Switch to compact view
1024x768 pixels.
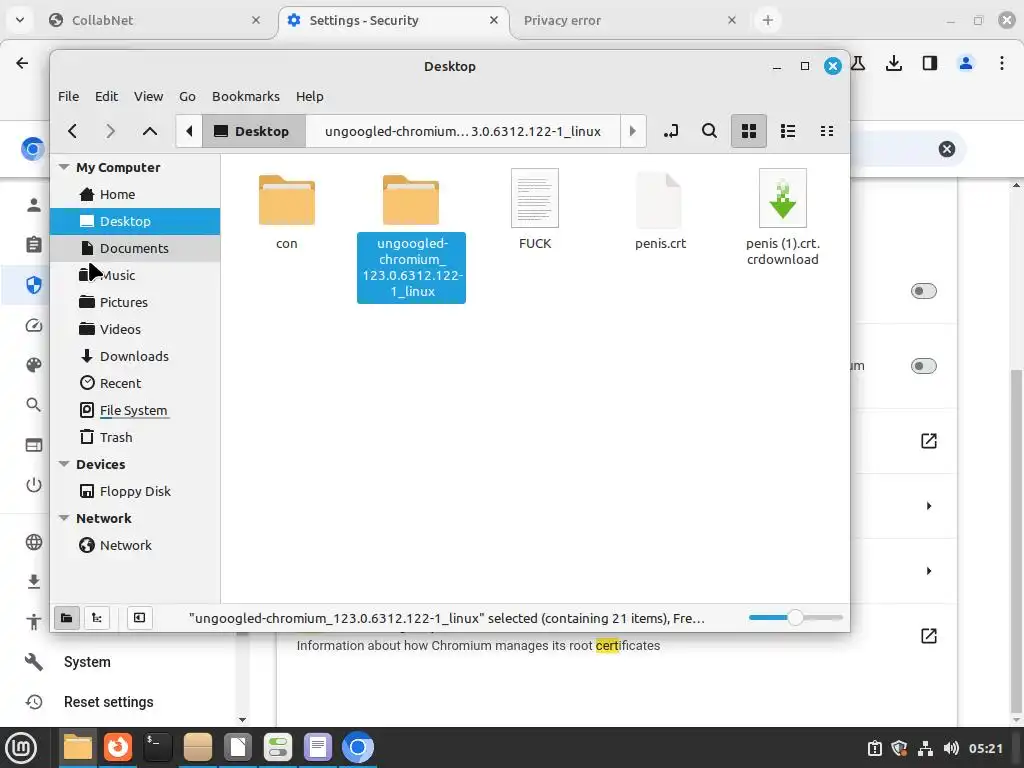click(x=827, y=131)
